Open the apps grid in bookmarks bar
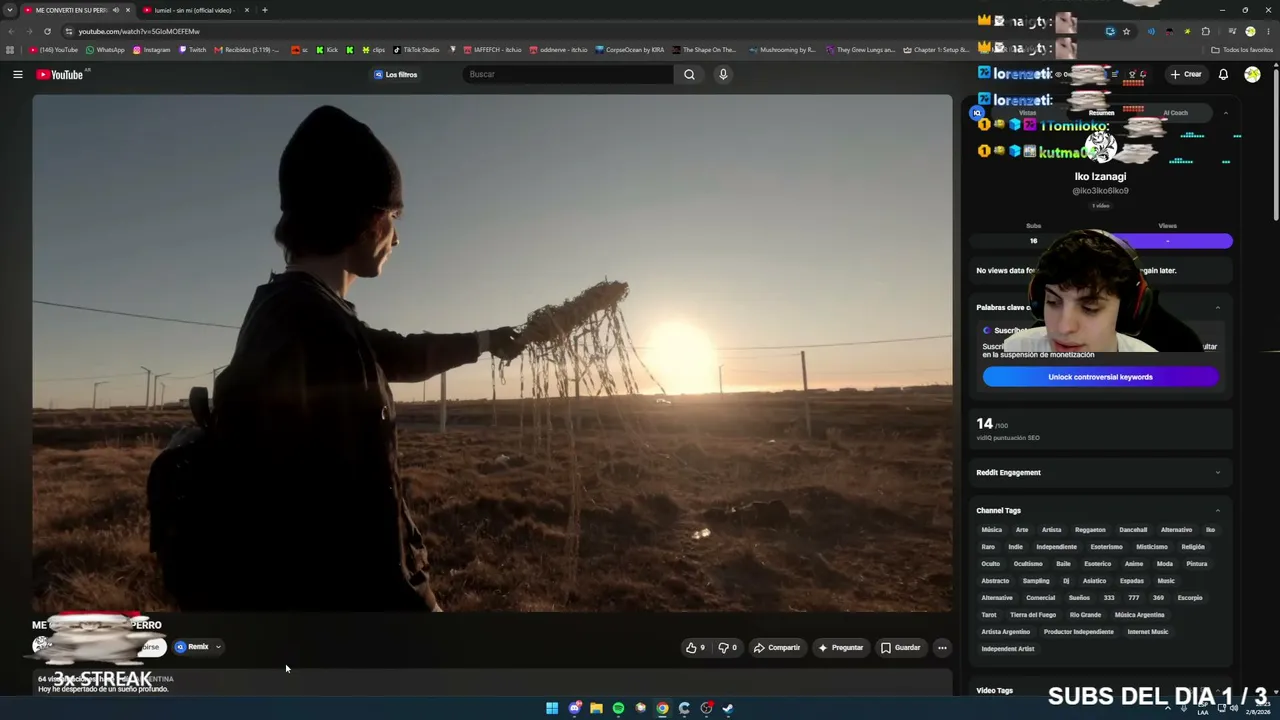This screenshot has width=1280, height=720. click(x=10, y=50)
